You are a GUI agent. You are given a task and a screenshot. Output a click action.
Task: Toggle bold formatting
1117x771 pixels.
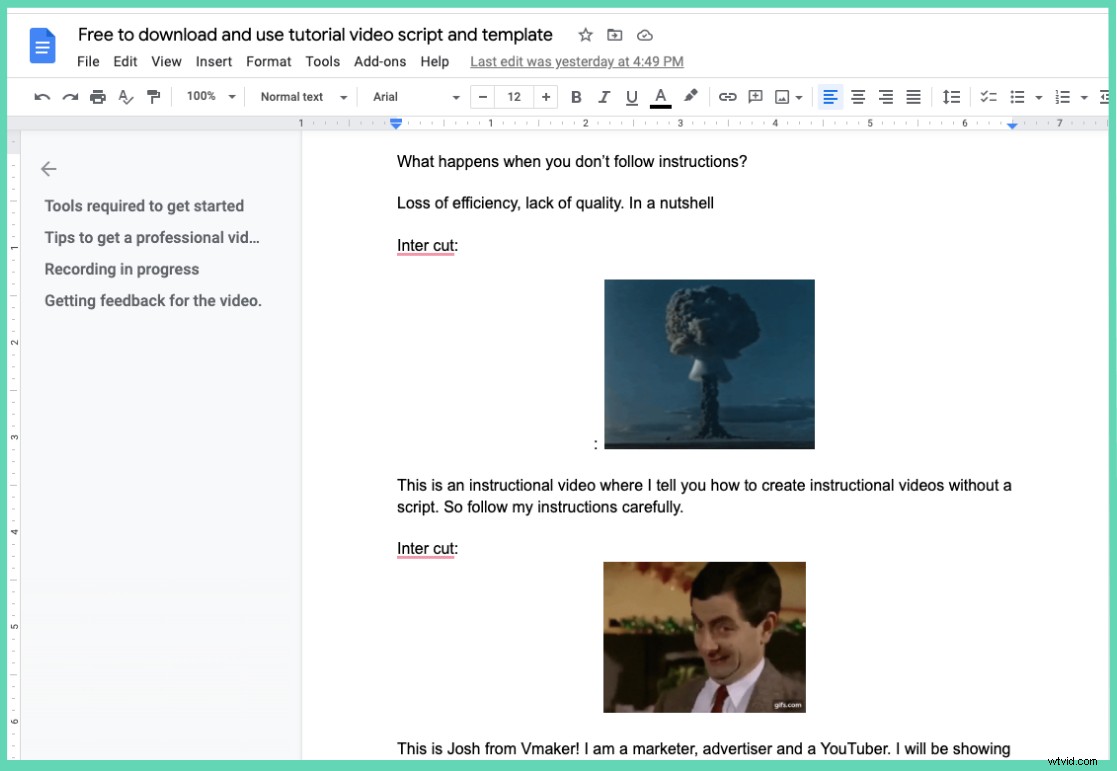(x=576, y=96)
